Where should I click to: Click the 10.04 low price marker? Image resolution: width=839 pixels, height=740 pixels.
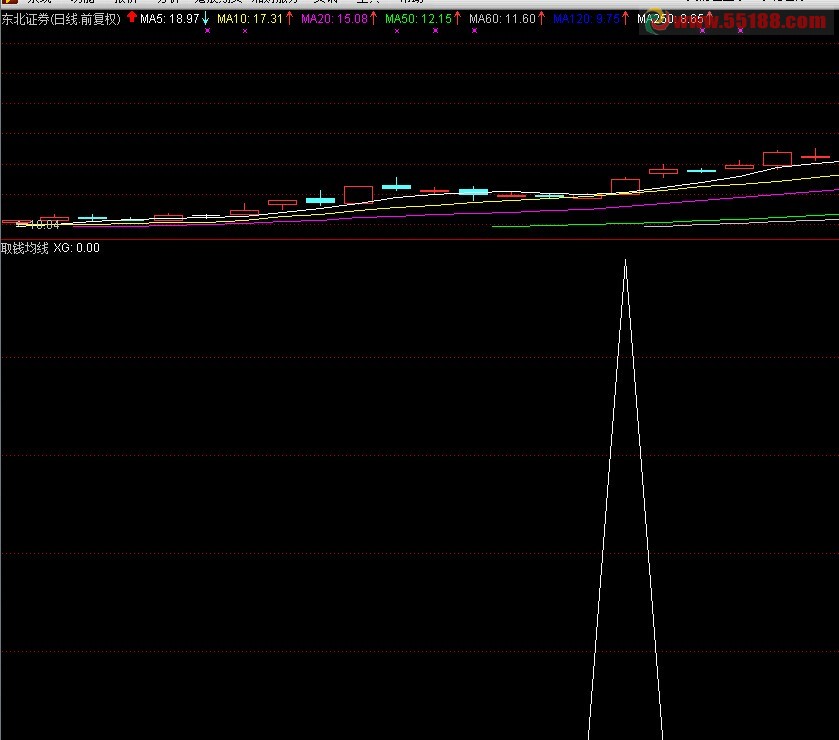pos(43,225)
